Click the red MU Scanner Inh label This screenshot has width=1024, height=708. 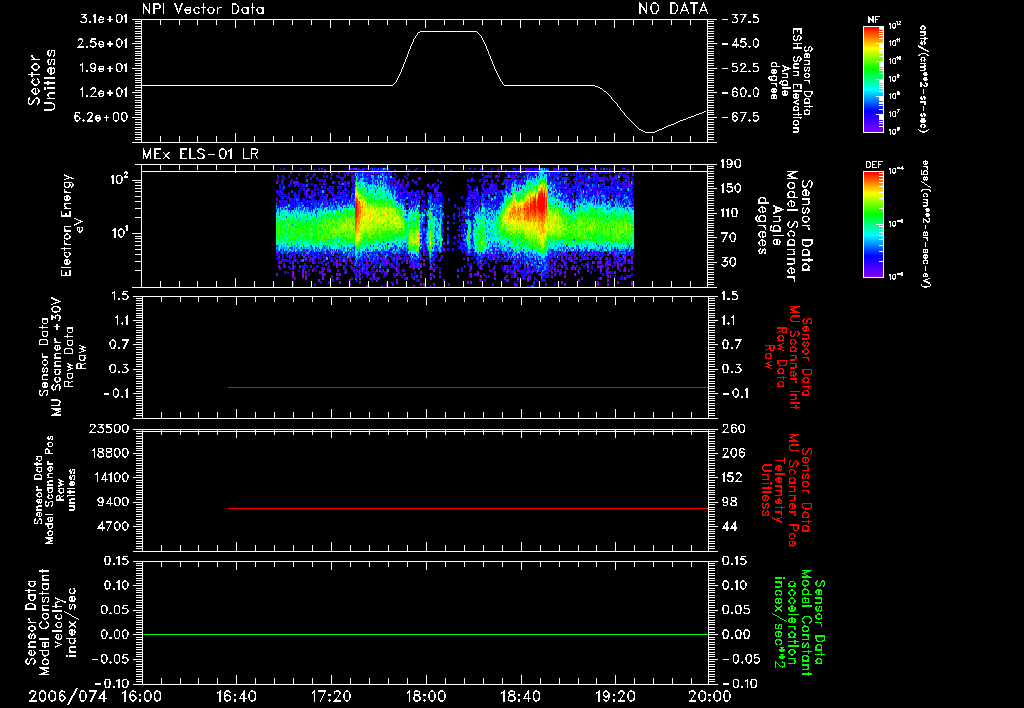(787, 357)
